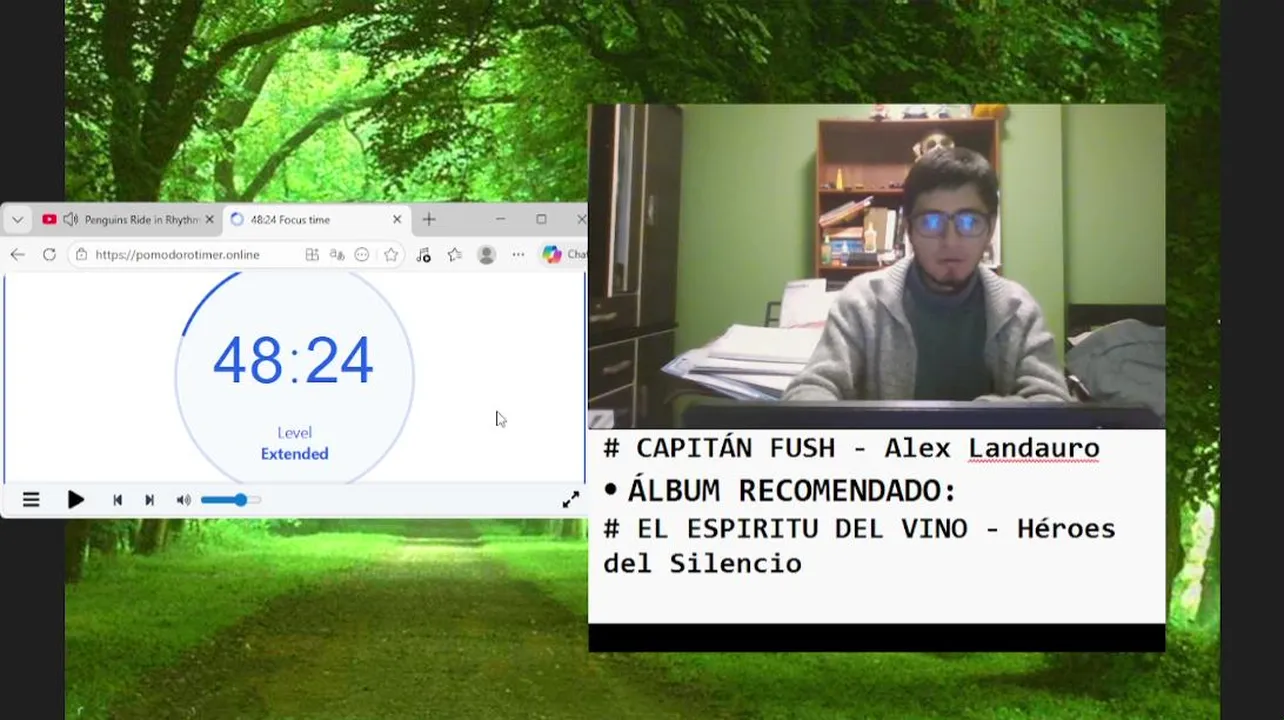Image resolution: width=1284 pixels, height=720 pixels.
Task: Open the Copilot Chat button
Action: click(564, 255)
